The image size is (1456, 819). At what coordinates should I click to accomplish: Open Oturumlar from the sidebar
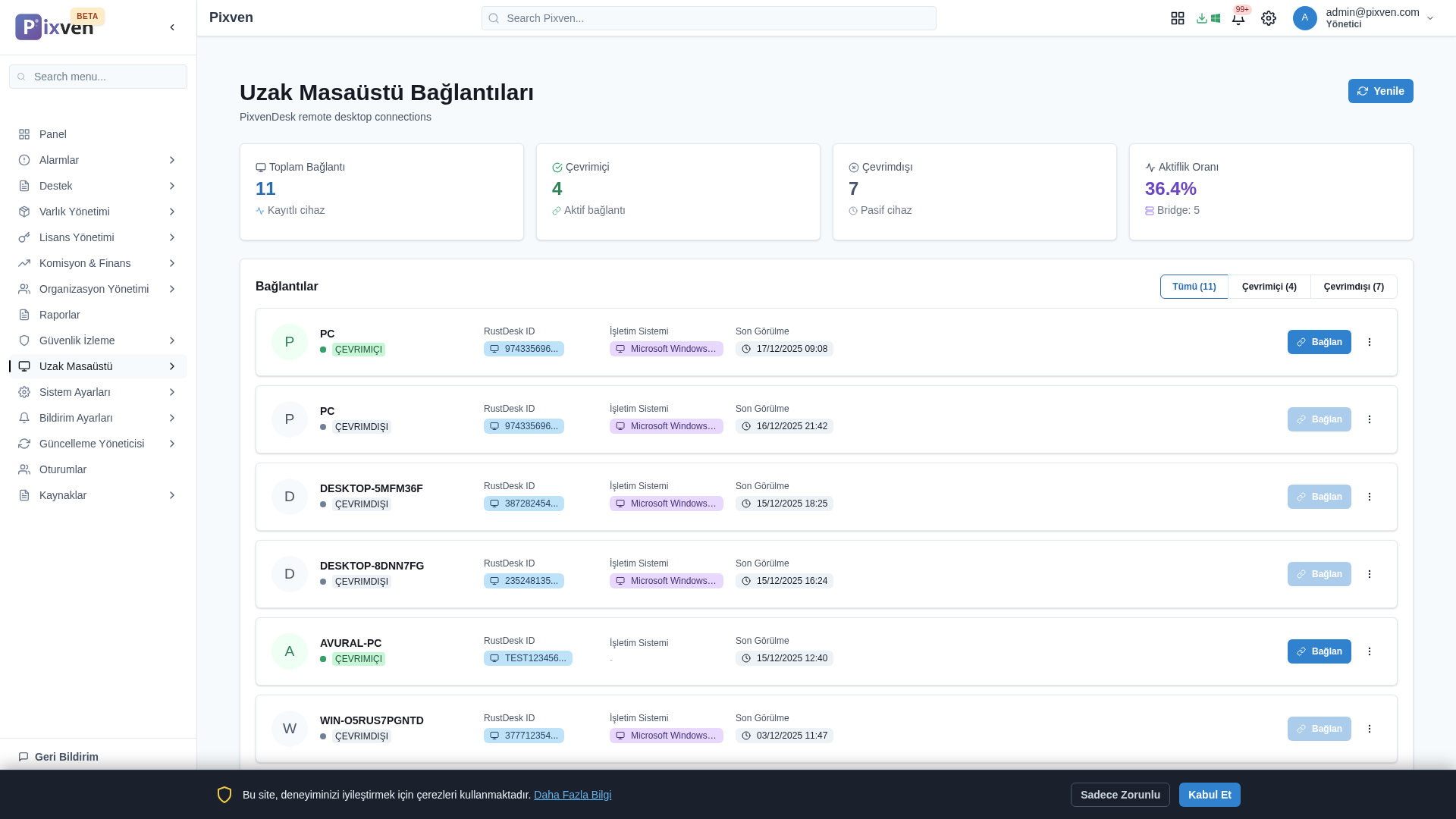[24, 469]
